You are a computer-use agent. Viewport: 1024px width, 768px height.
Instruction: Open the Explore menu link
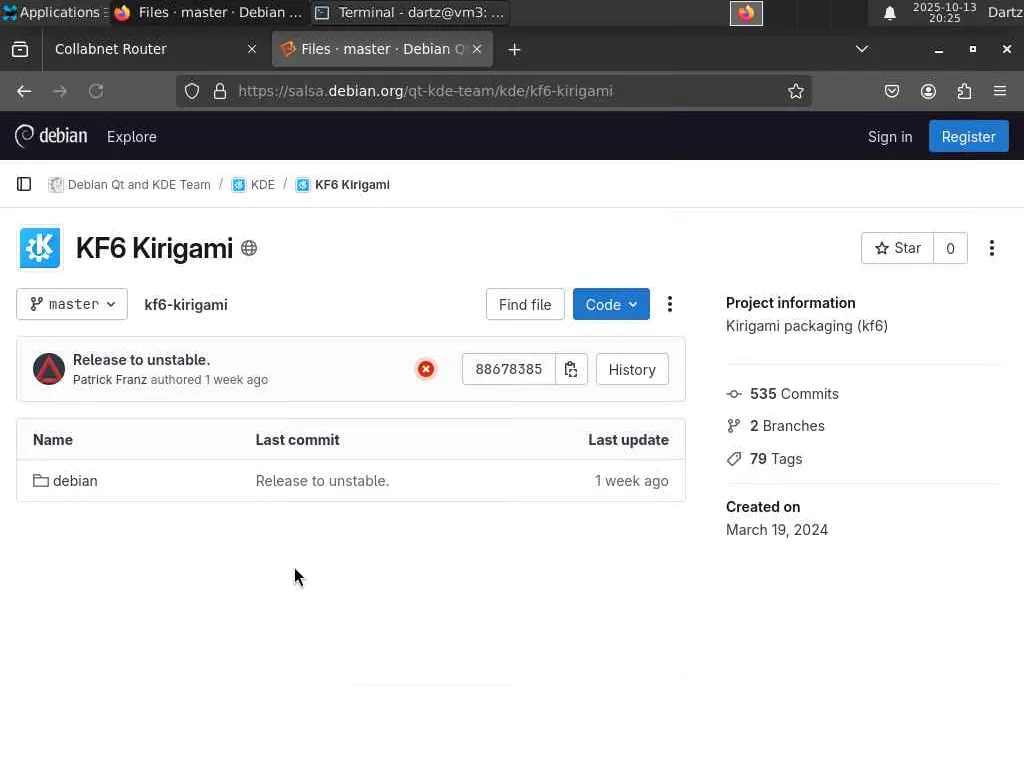132,136
